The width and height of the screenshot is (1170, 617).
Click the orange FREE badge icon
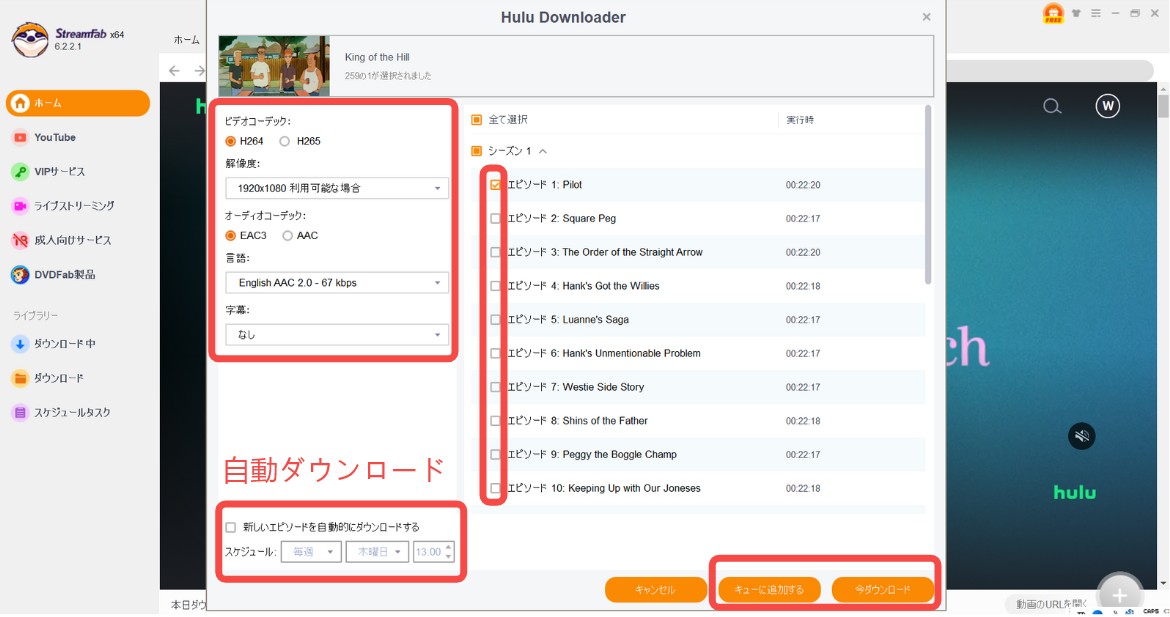click(x=1053, y=14)
